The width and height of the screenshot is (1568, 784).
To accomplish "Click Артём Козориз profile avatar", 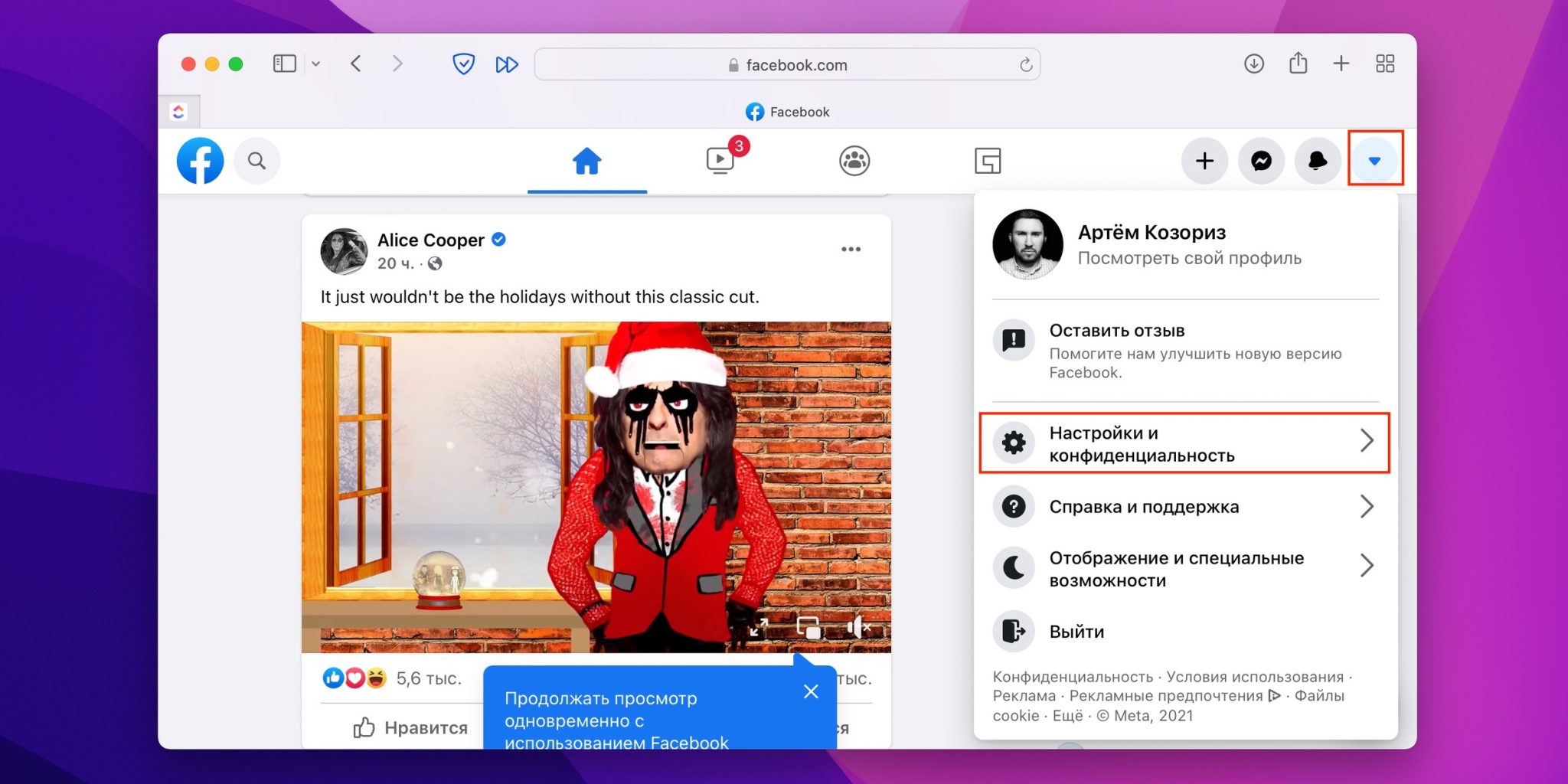I will click(1027, 244).
